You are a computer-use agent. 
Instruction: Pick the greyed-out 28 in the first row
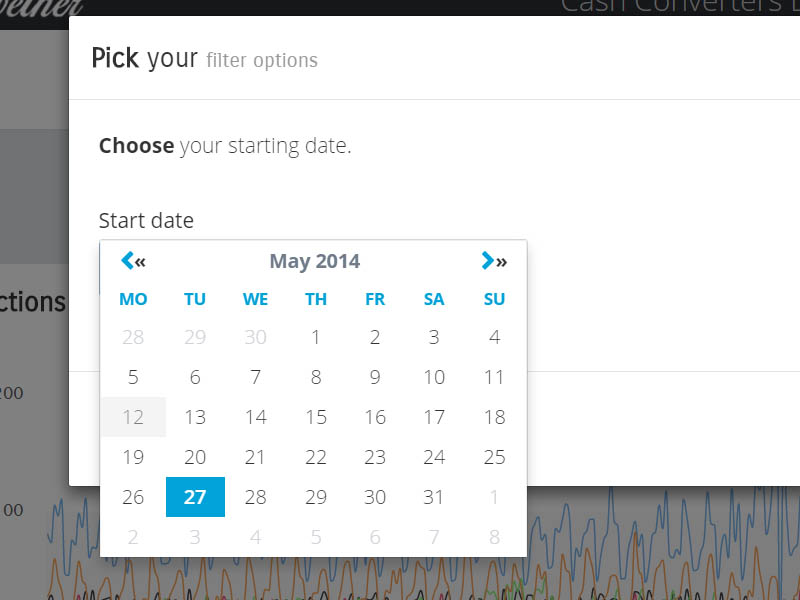coord(133,337)
